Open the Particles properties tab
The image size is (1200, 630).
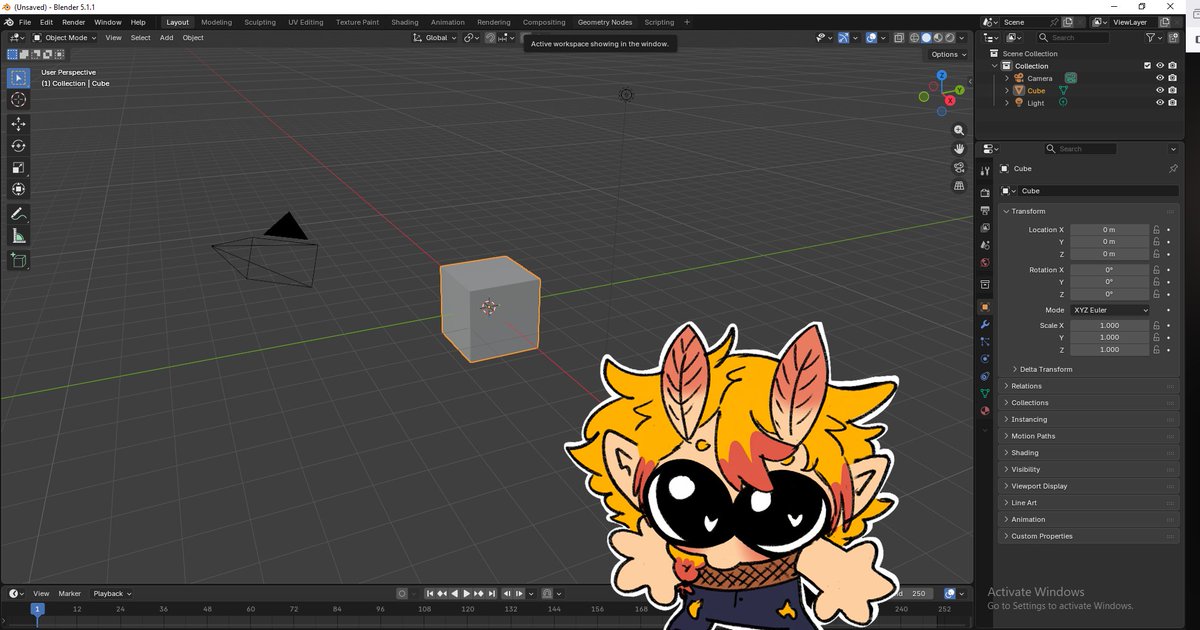[985, 342]
